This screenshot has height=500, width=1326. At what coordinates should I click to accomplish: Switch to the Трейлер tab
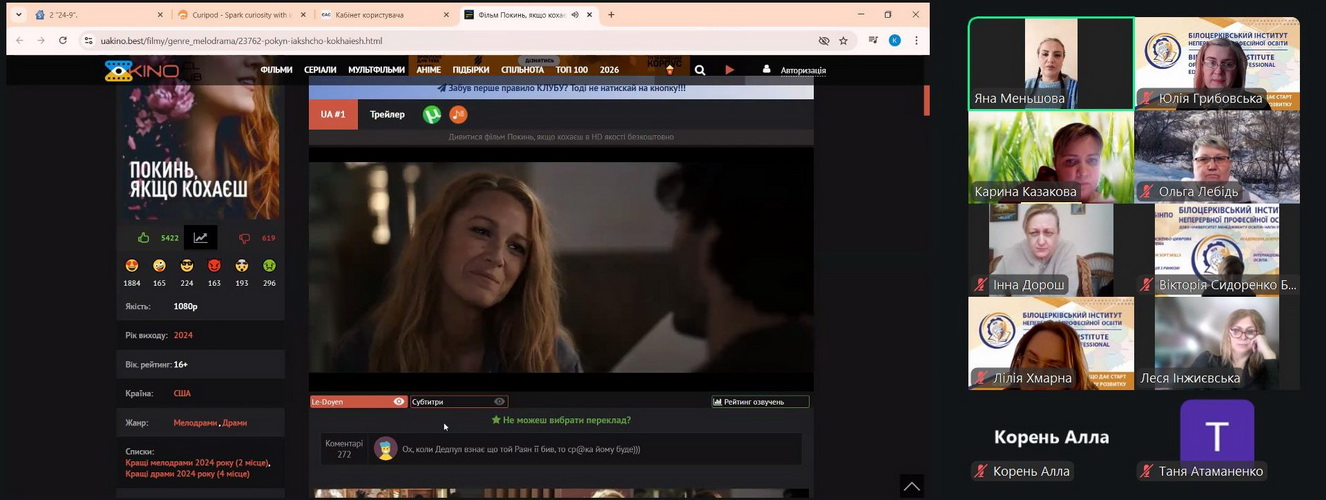[x=387, y=115]
